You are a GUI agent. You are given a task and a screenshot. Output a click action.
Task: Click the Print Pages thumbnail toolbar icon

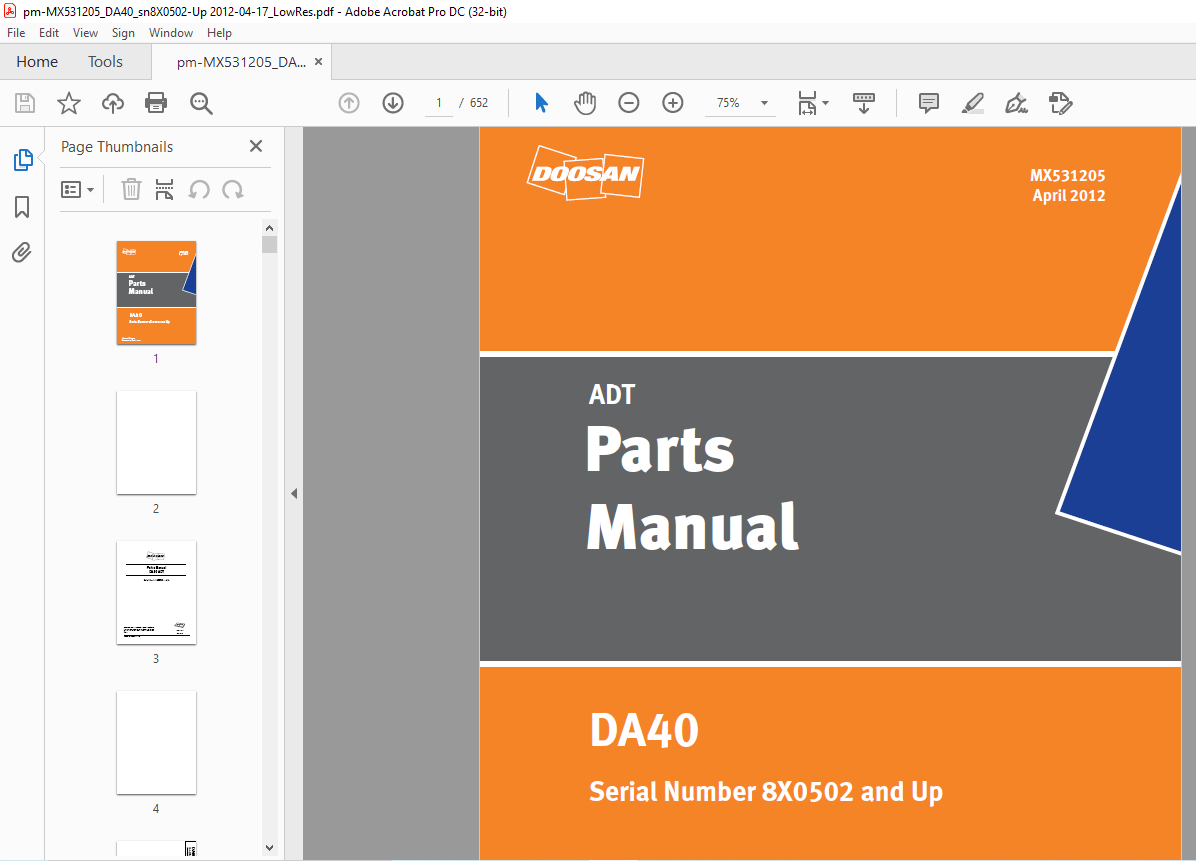[164, 189]
